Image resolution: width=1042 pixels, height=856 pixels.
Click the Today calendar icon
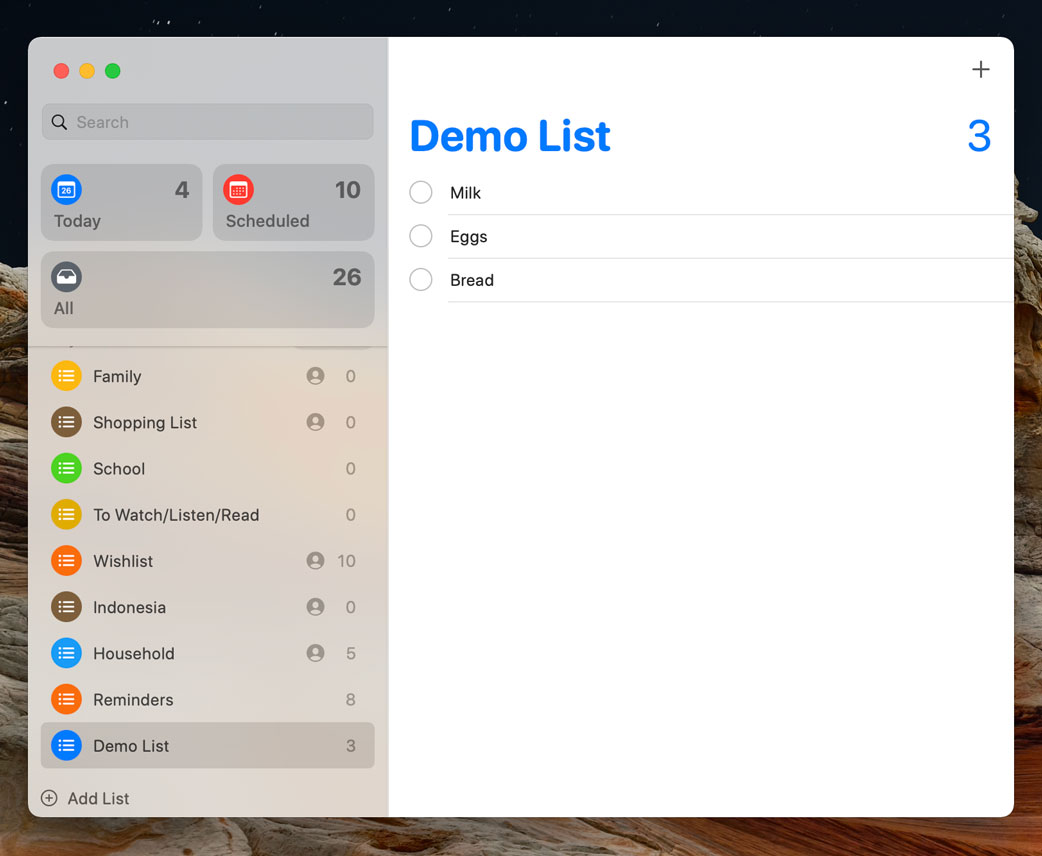(66, 190)
